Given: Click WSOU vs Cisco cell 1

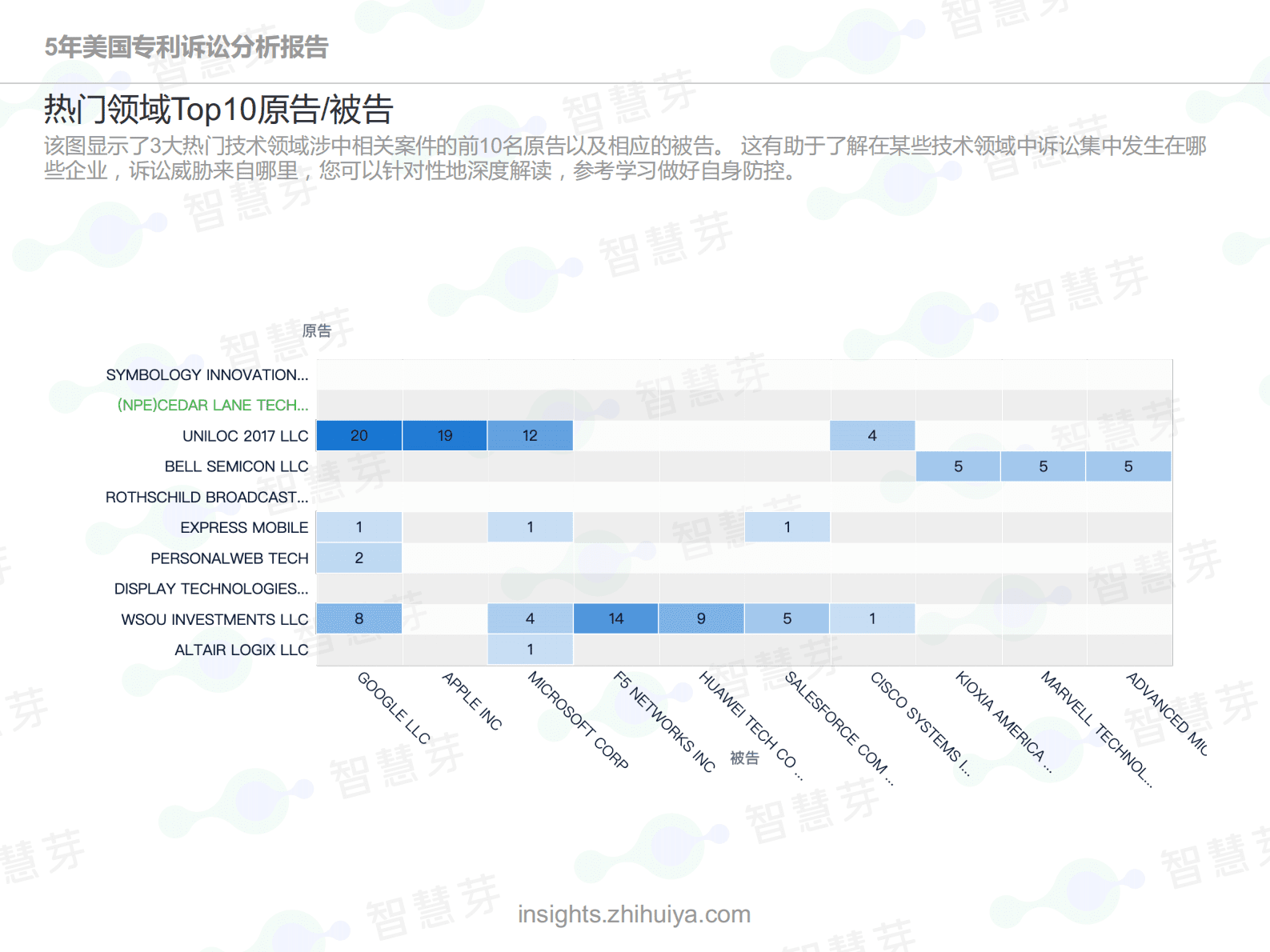Looking at the screenshot, I should 872,619.
